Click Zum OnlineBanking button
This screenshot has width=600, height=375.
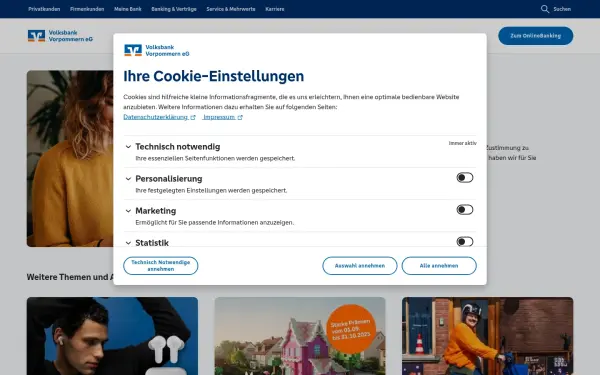click(536, 36)
